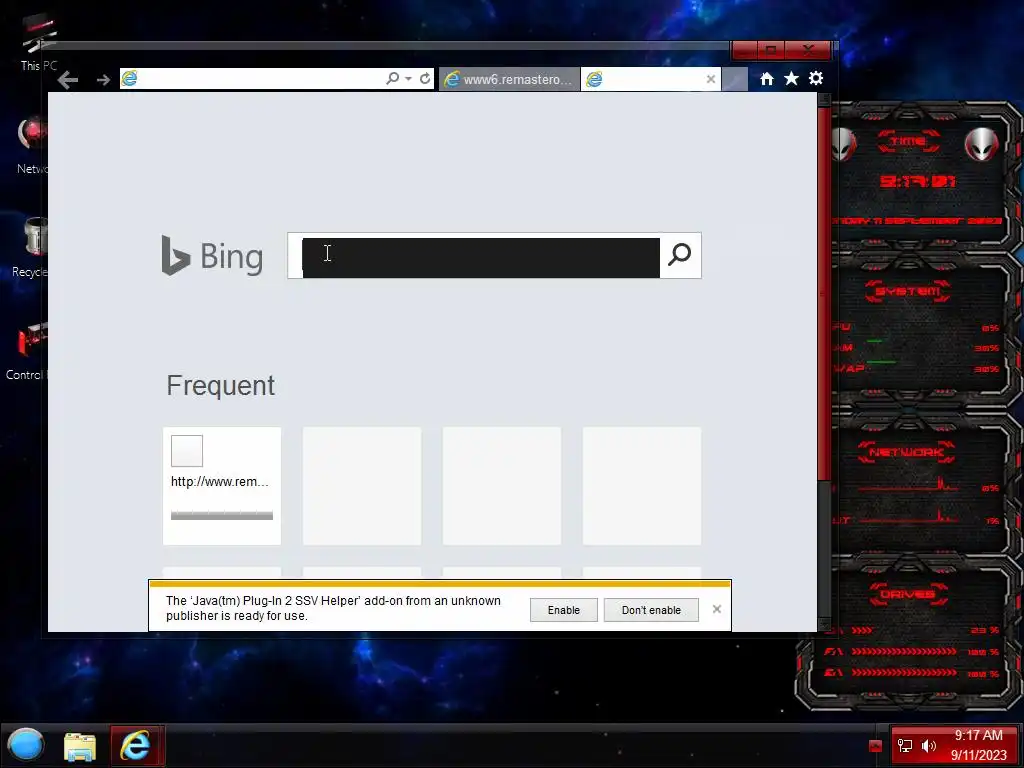
Task: Select the third empty frequent tile
Action: pos(502,486)
